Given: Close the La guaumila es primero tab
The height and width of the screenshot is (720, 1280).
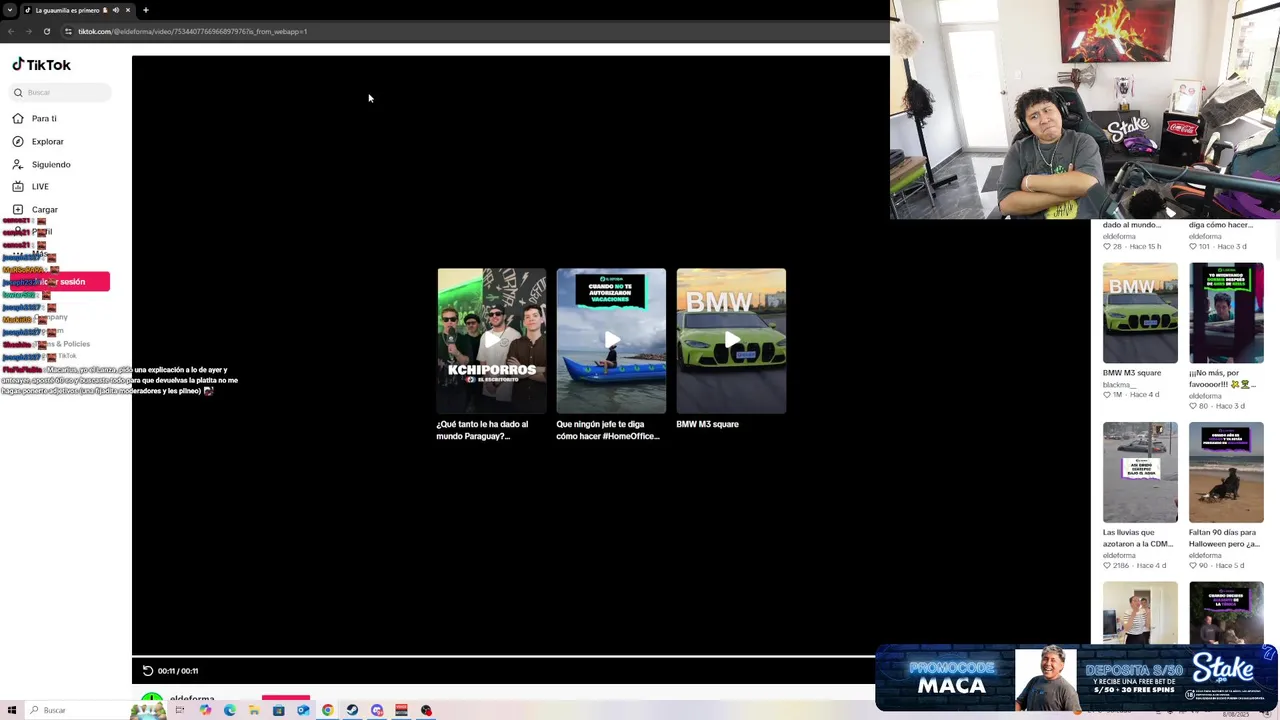Looking at the screenshot, I should (127, 10).
